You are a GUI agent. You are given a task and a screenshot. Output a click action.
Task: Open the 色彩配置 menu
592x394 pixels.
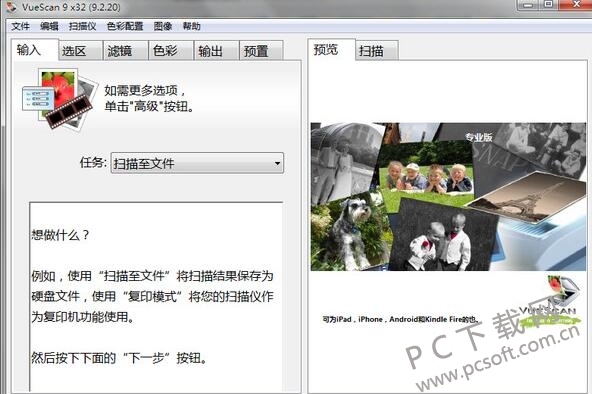point(125,26)
